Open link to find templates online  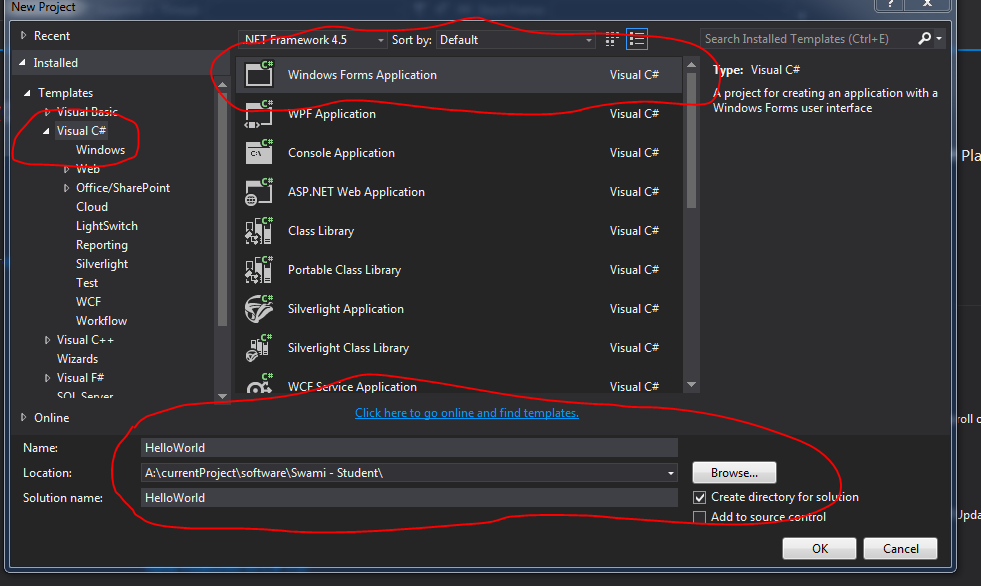pos(467,413)
